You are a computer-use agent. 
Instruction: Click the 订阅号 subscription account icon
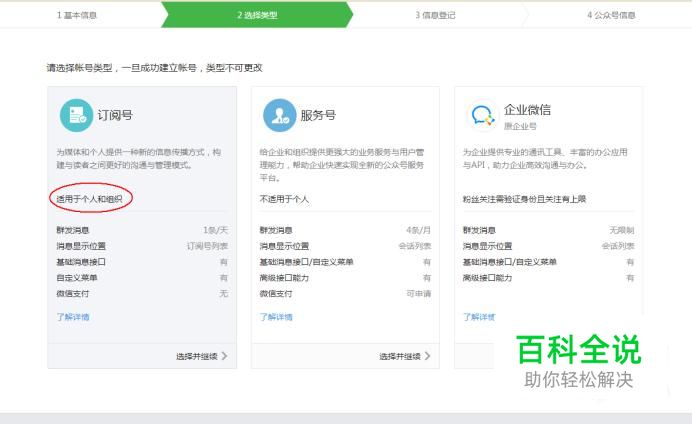(x=76, y=115)
